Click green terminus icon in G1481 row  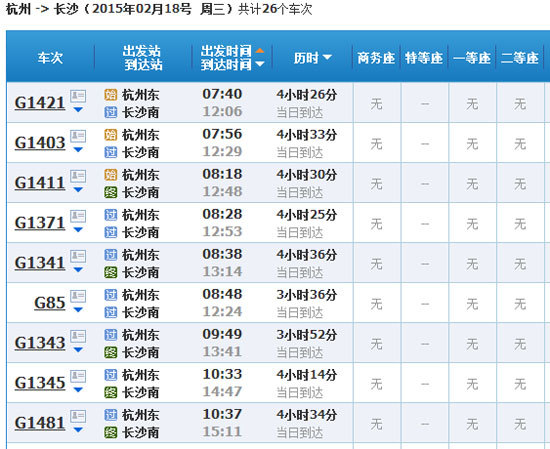coord(110,432)
